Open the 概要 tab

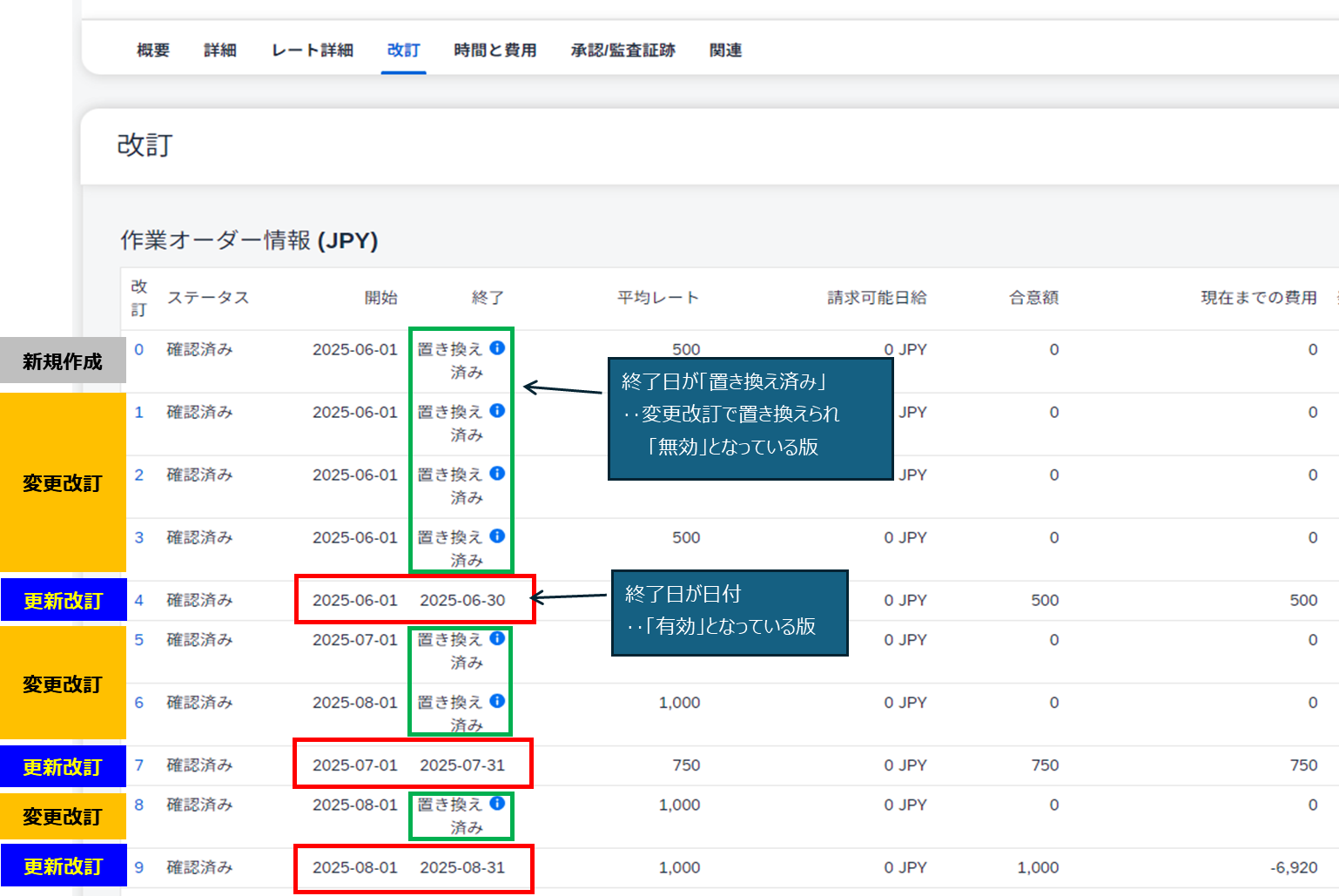point(153,51)
